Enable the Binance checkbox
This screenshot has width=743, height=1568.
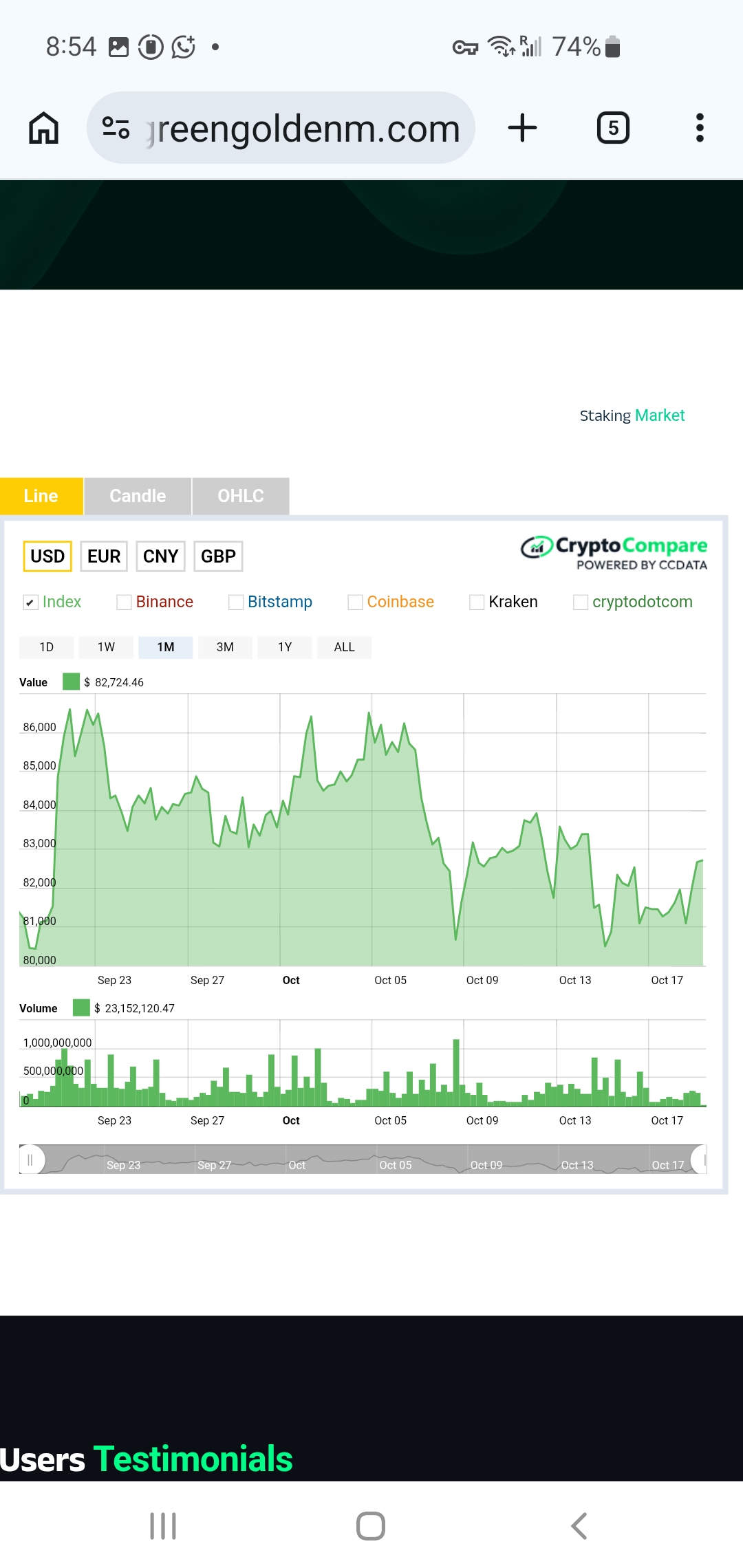[124, 602]
